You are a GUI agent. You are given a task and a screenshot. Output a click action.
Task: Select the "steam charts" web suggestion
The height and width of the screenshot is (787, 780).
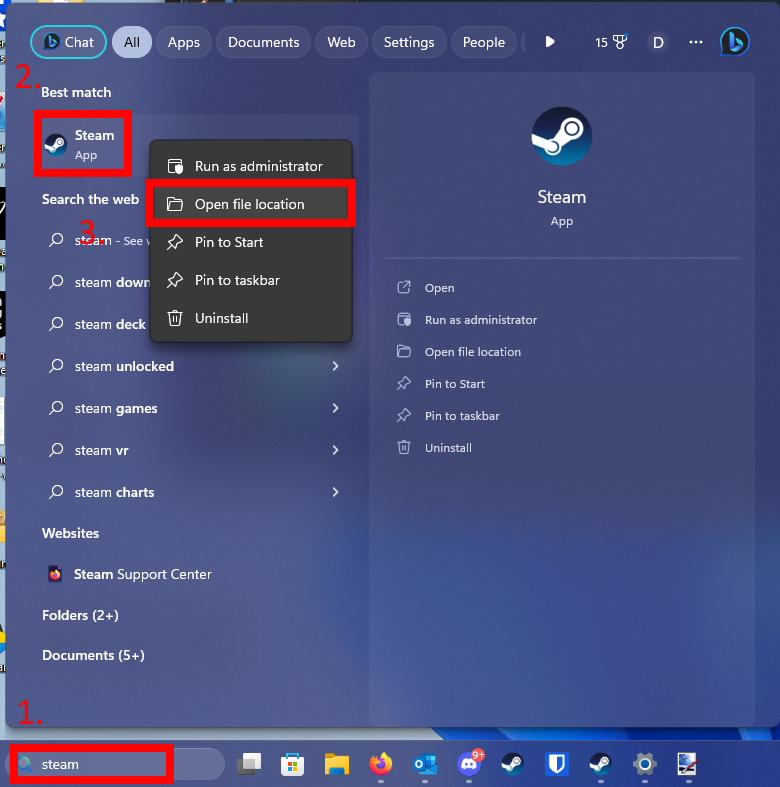(196, 492)
